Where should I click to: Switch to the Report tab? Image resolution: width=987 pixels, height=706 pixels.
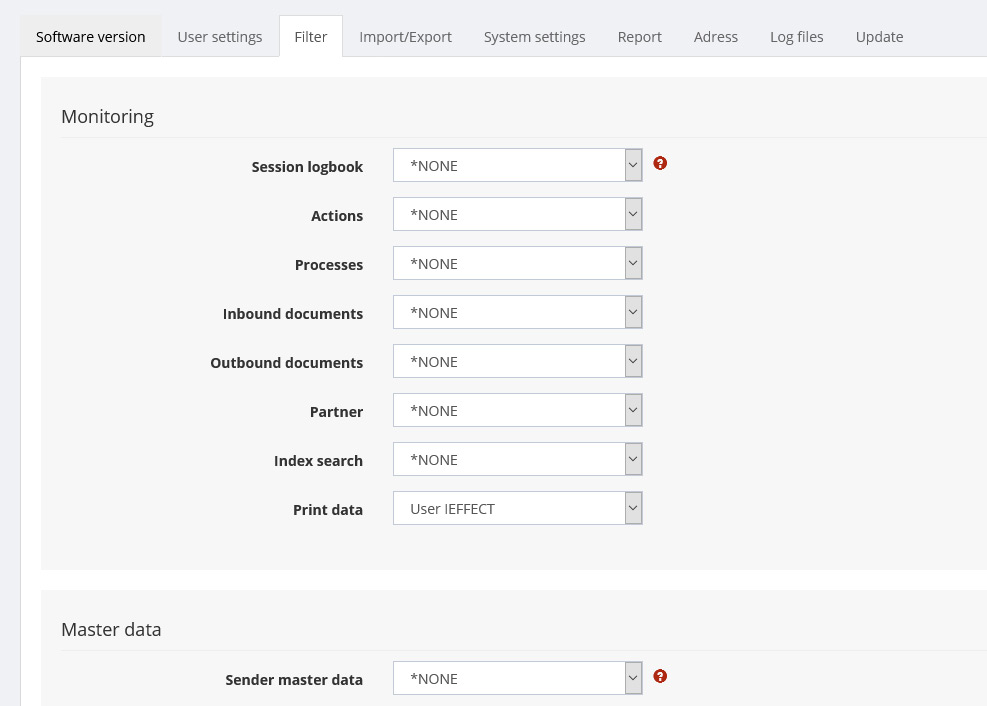pyautogui.click(x=639, y=37)
